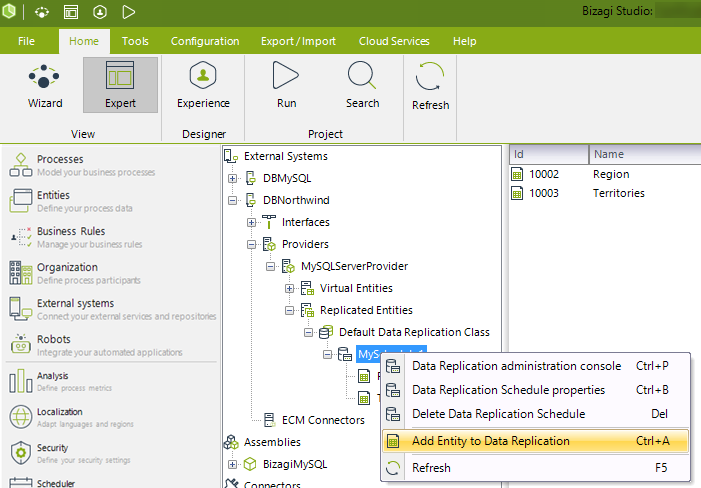Viewport: 701px width, 488px height.
Task: Open External systems module in sidebar
Action: click(x=112, y=309)
